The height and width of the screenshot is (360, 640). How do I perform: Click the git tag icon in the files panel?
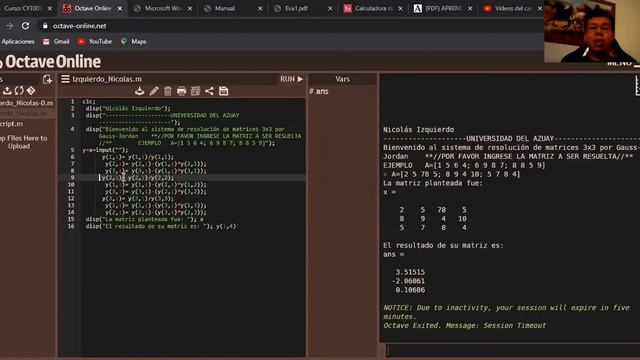coord(31,91)
